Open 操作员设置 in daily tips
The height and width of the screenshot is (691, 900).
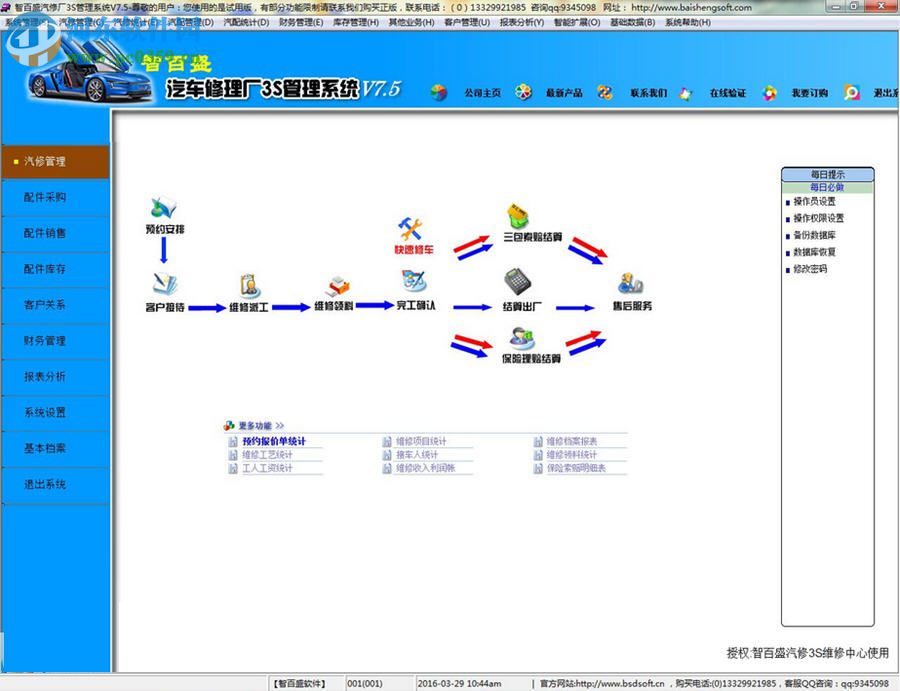point(814,201)
